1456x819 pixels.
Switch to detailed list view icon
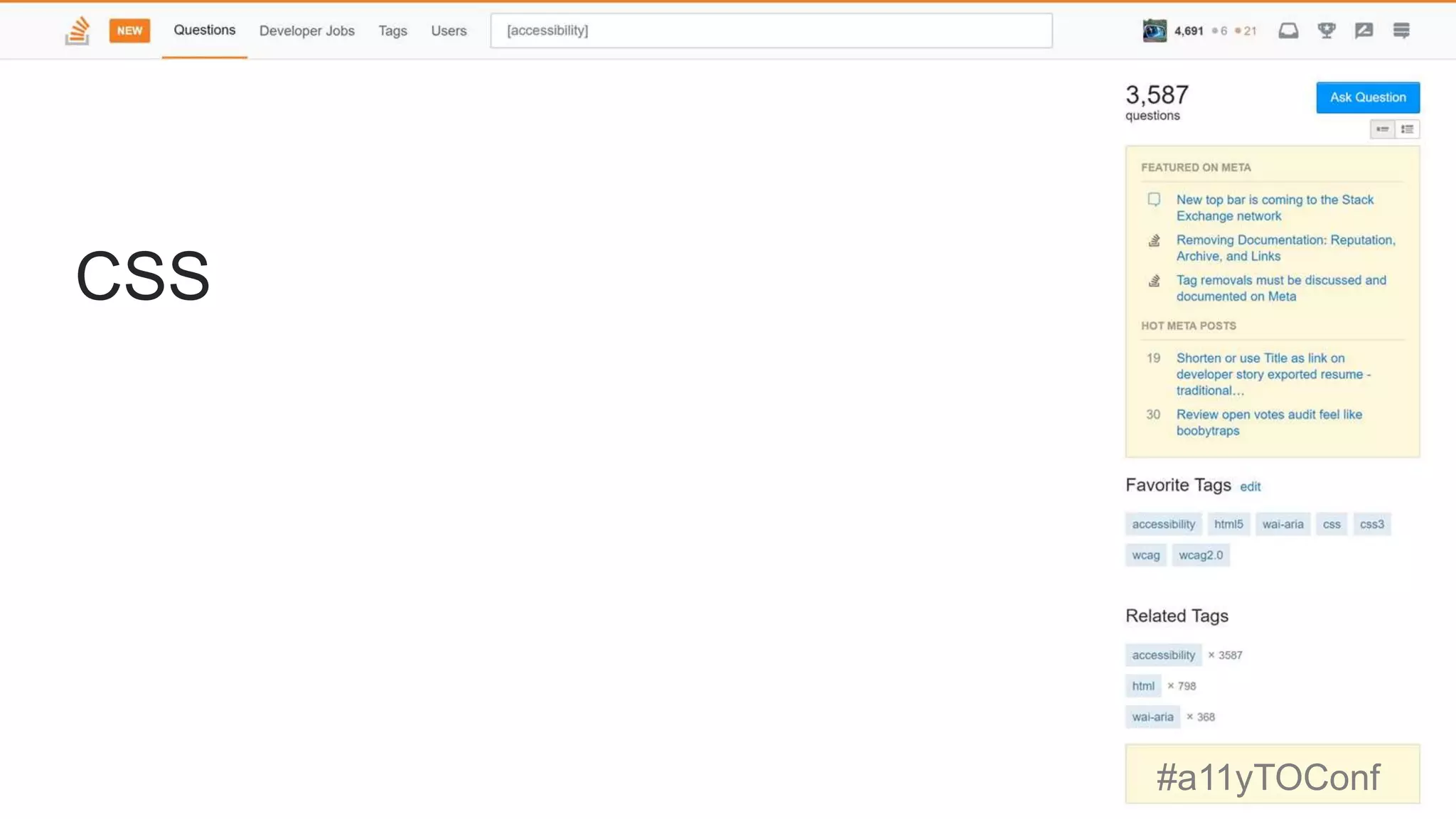point(1407,129)
